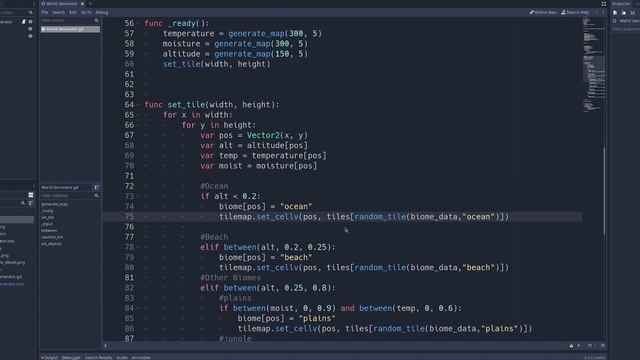The height and width of the screenshot is (360, 640).
Task: Open the Search Results bottom panel
Action: click(x=98, y=358)
